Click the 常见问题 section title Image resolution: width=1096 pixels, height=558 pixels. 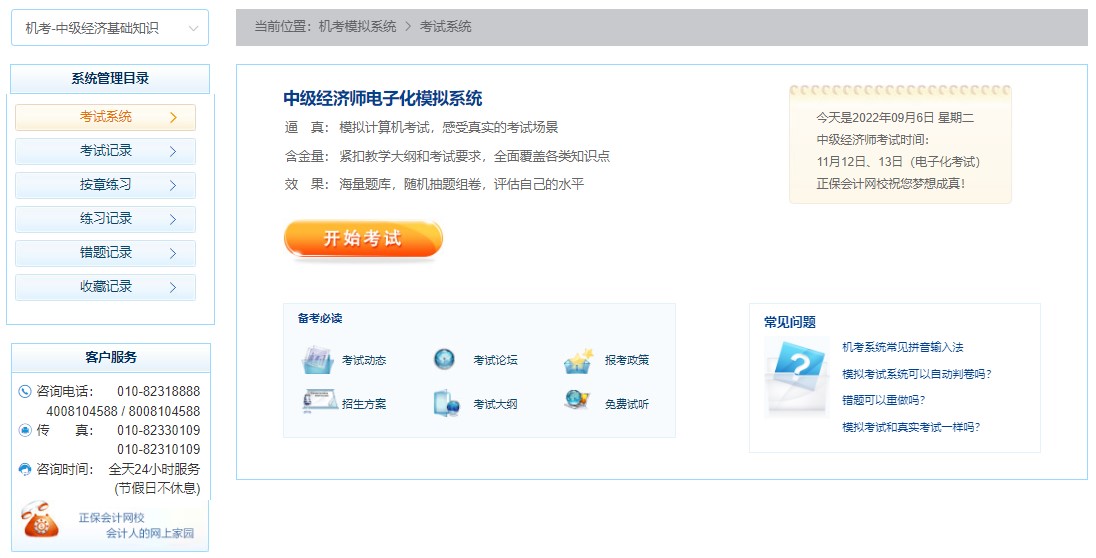(790, 322)
